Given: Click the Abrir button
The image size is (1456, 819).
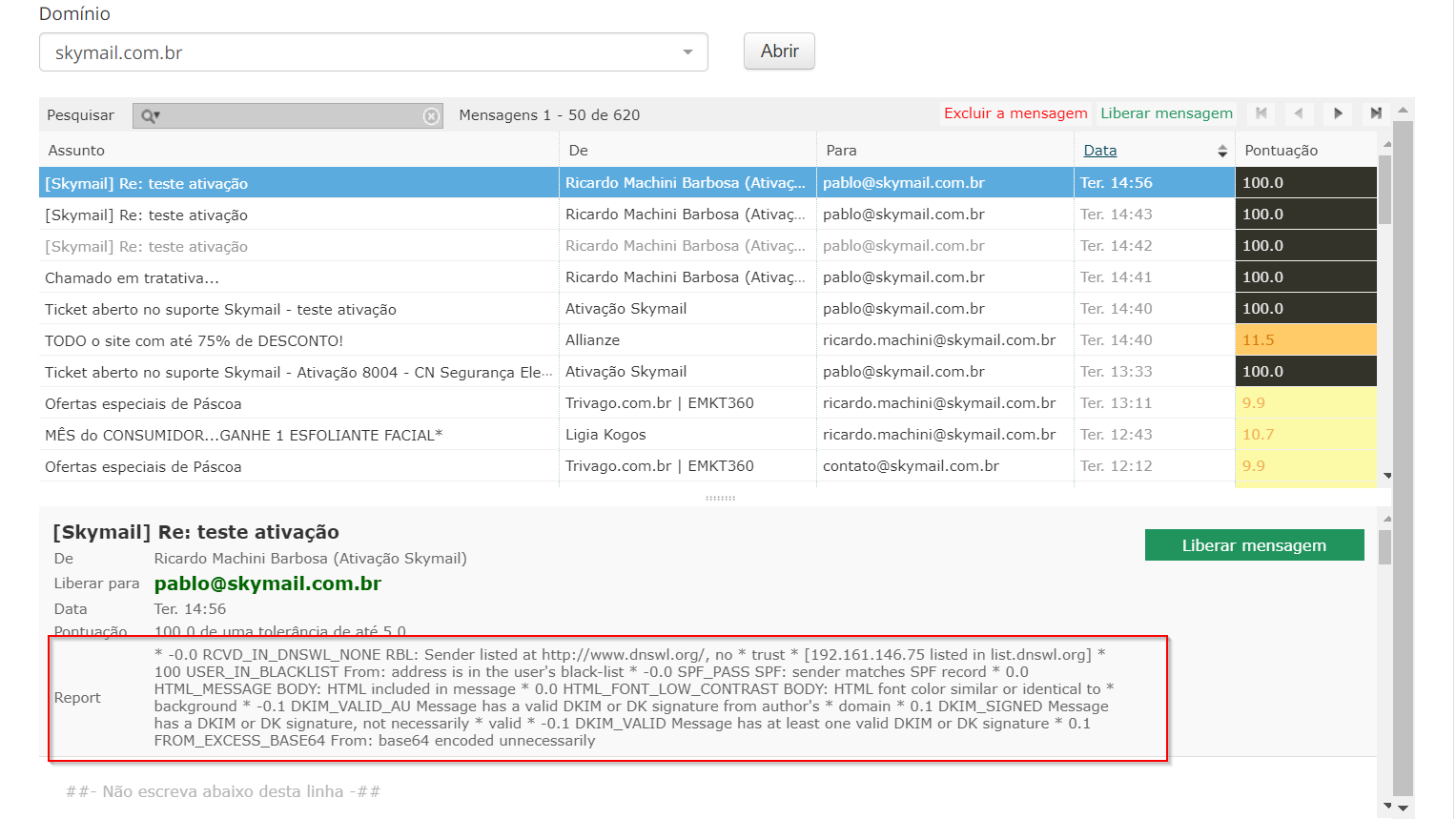Looking at the screenshot, I should (x=779, y=51).
